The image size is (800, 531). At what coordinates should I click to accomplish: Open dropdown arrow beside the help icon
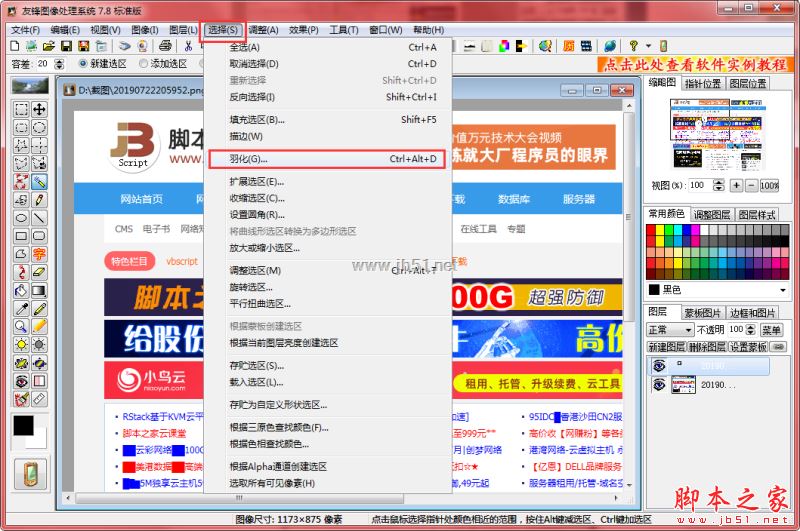pos(648,46)
